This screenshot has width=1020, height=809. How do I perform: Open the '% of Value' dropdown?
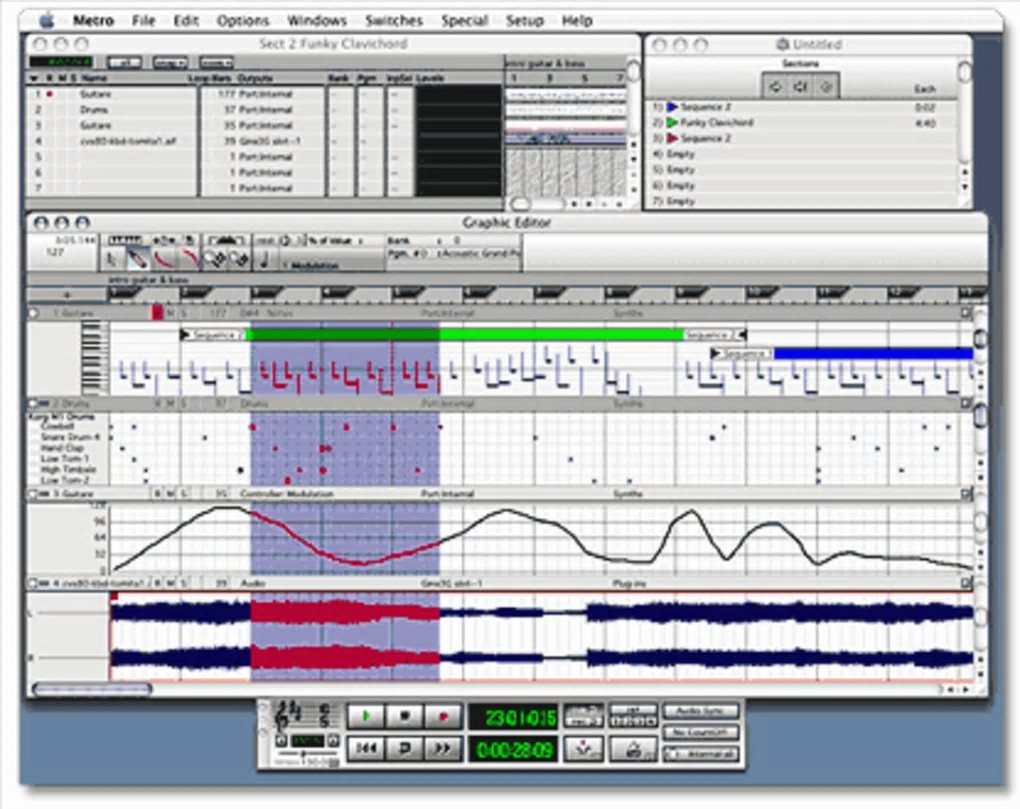tap(336, 241)
